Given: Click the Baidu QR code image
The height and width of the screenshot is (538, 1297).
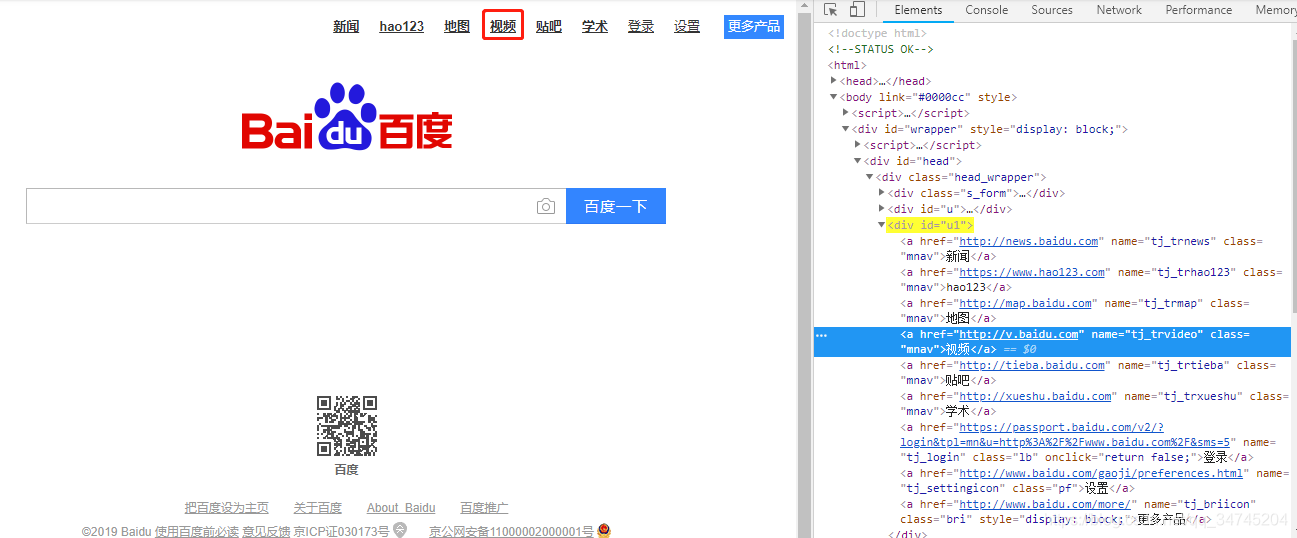Looking at the screenshot, I should (347, 426).
